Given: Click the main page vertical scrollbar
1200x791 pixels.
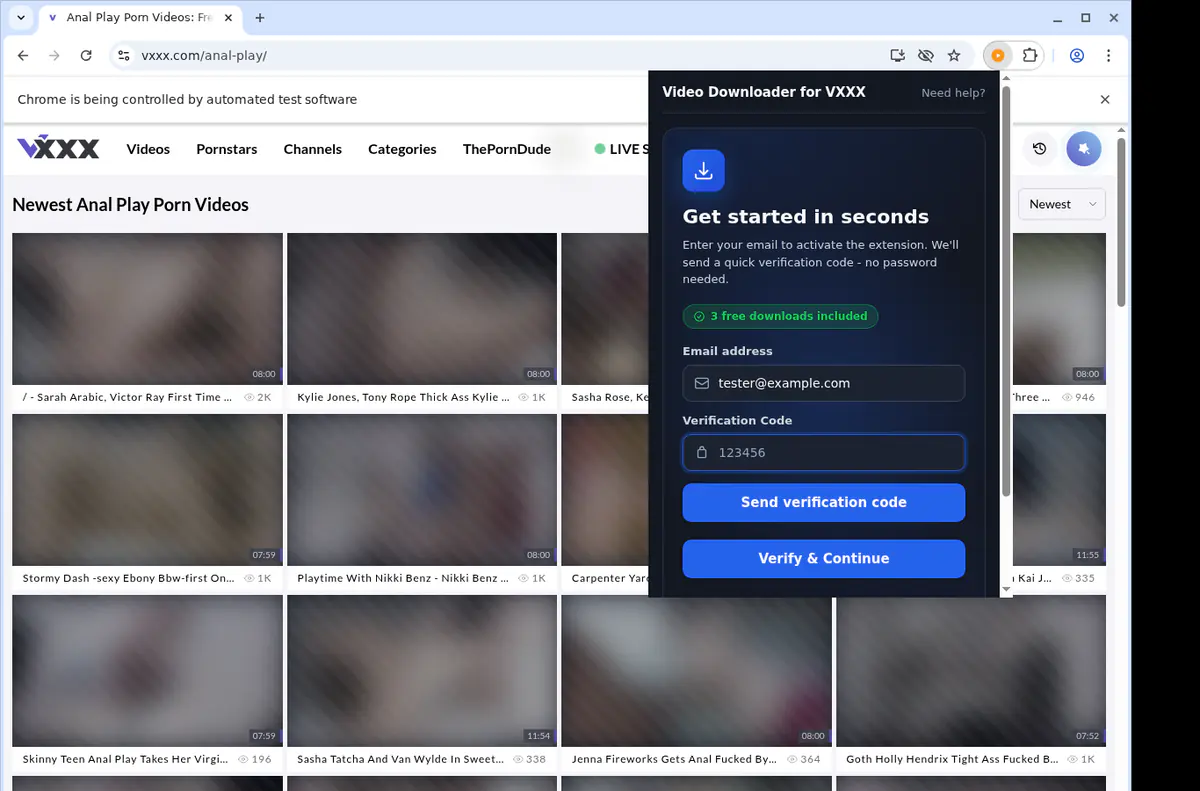Looking at the screenshot, I should [x=1121, y=222].
